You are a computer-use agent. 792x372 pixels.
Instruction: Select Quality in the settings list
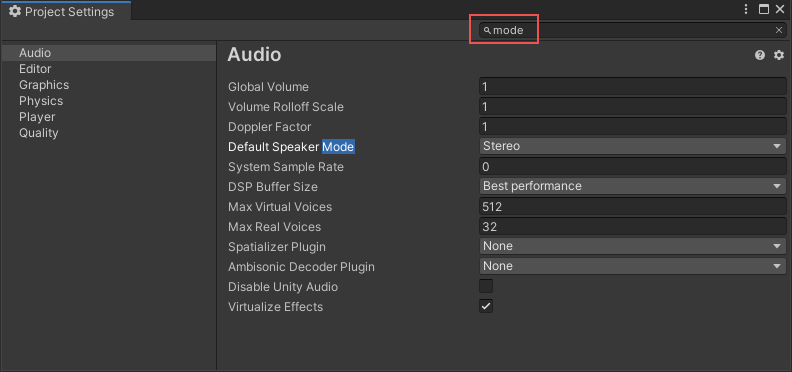coord(109,133)
